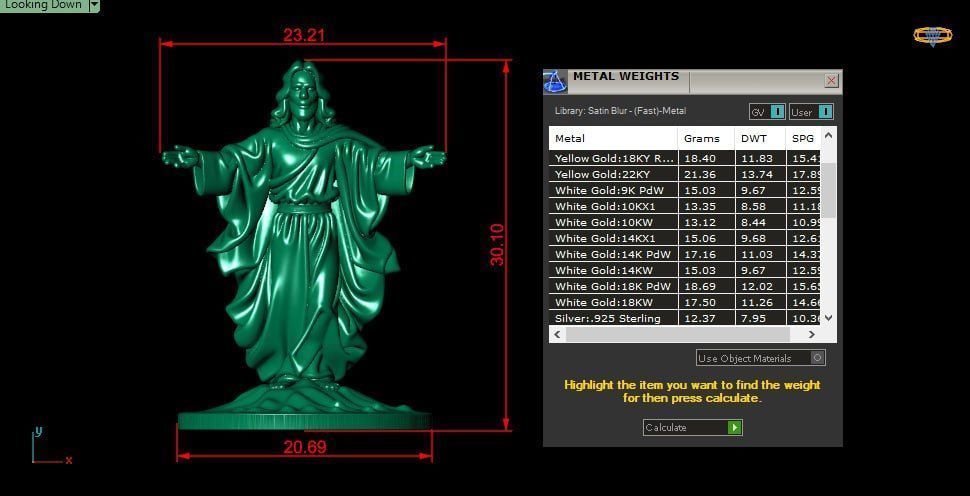Click the 9.68 DWT value
The width and height of the screenshot is (970, 496).
753,239
